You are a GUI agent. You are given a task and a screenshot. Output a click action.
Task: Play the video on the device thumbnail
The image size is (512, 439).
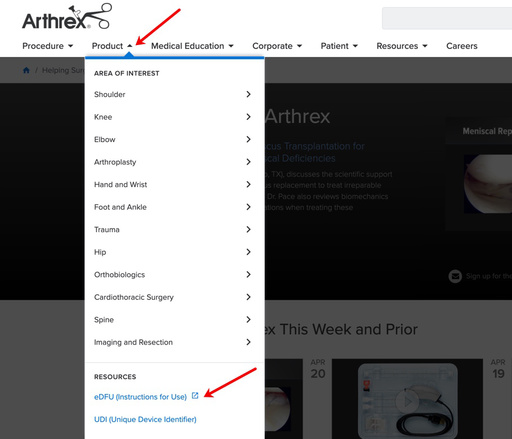(407, 401)
